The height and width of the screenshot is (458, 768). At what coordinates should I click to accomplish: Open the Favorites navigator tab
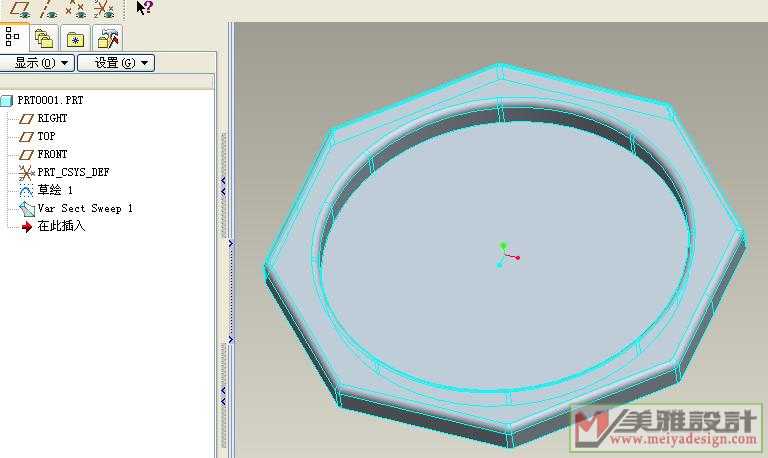(75, 39)
